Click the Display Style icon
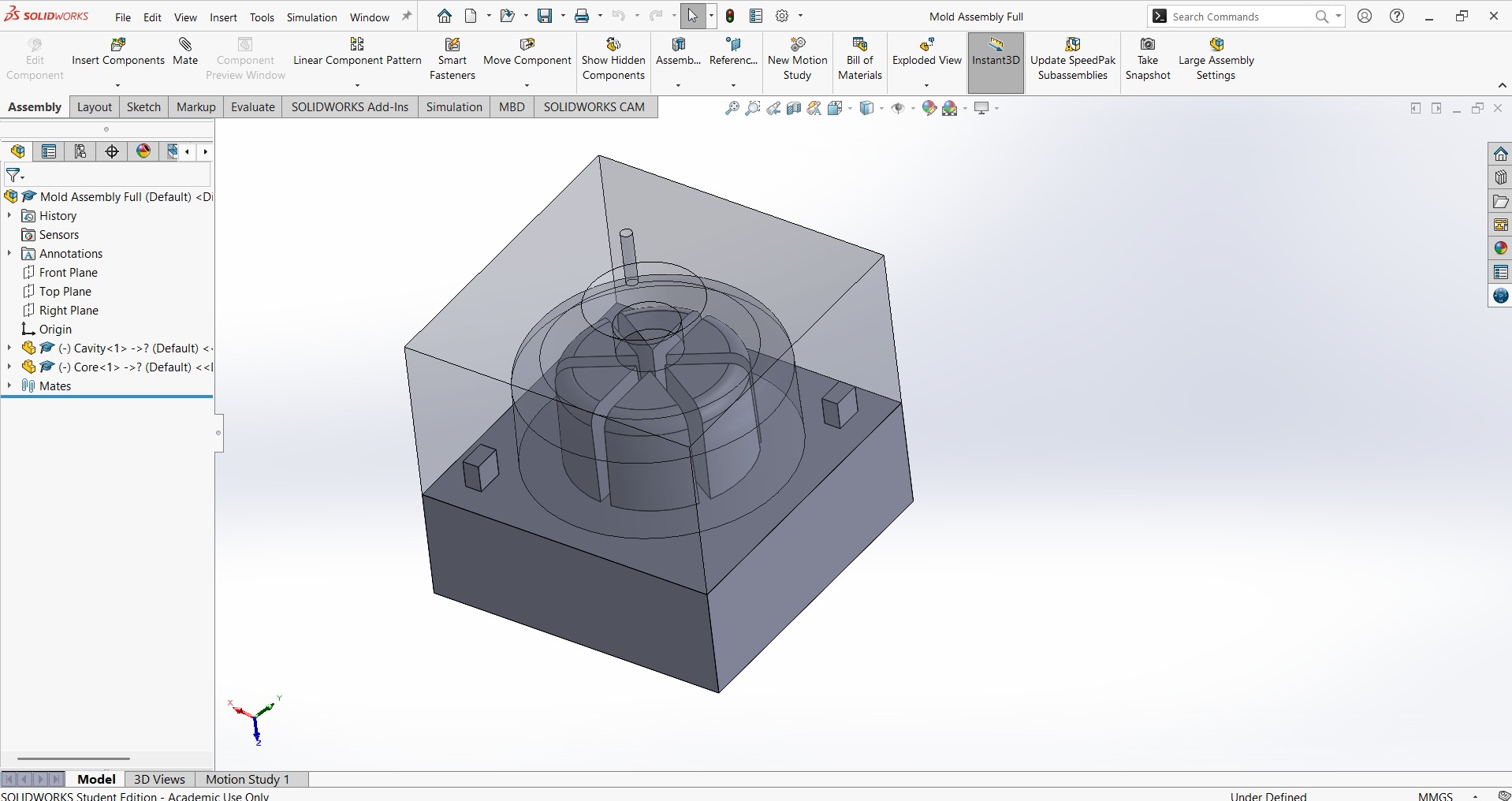The width and height of the screenshot is (1512, 801). coord(867,108)
